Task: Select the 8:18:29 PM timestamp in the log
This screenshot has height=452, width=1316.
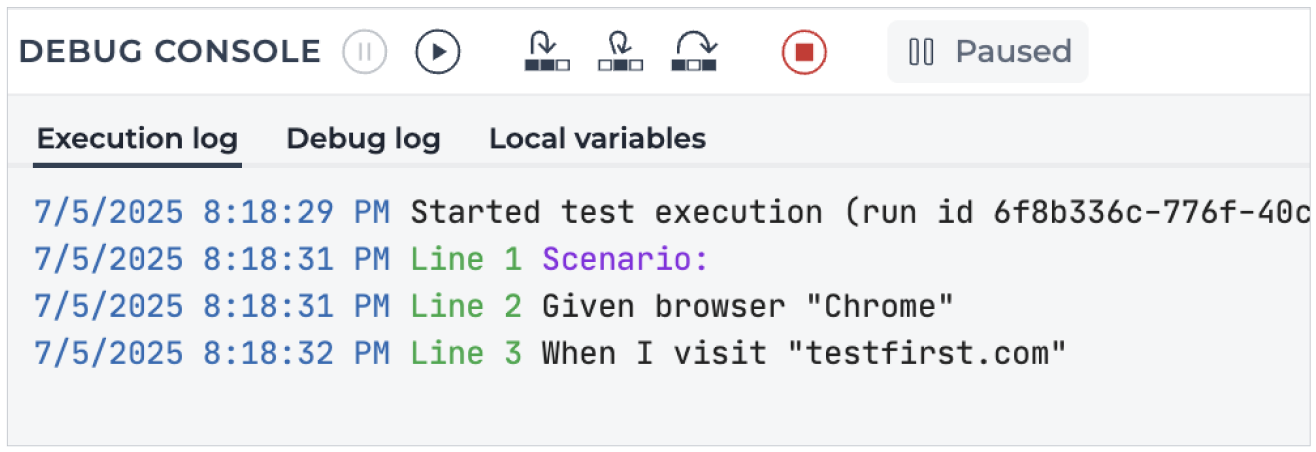Action: coord(296,213)
